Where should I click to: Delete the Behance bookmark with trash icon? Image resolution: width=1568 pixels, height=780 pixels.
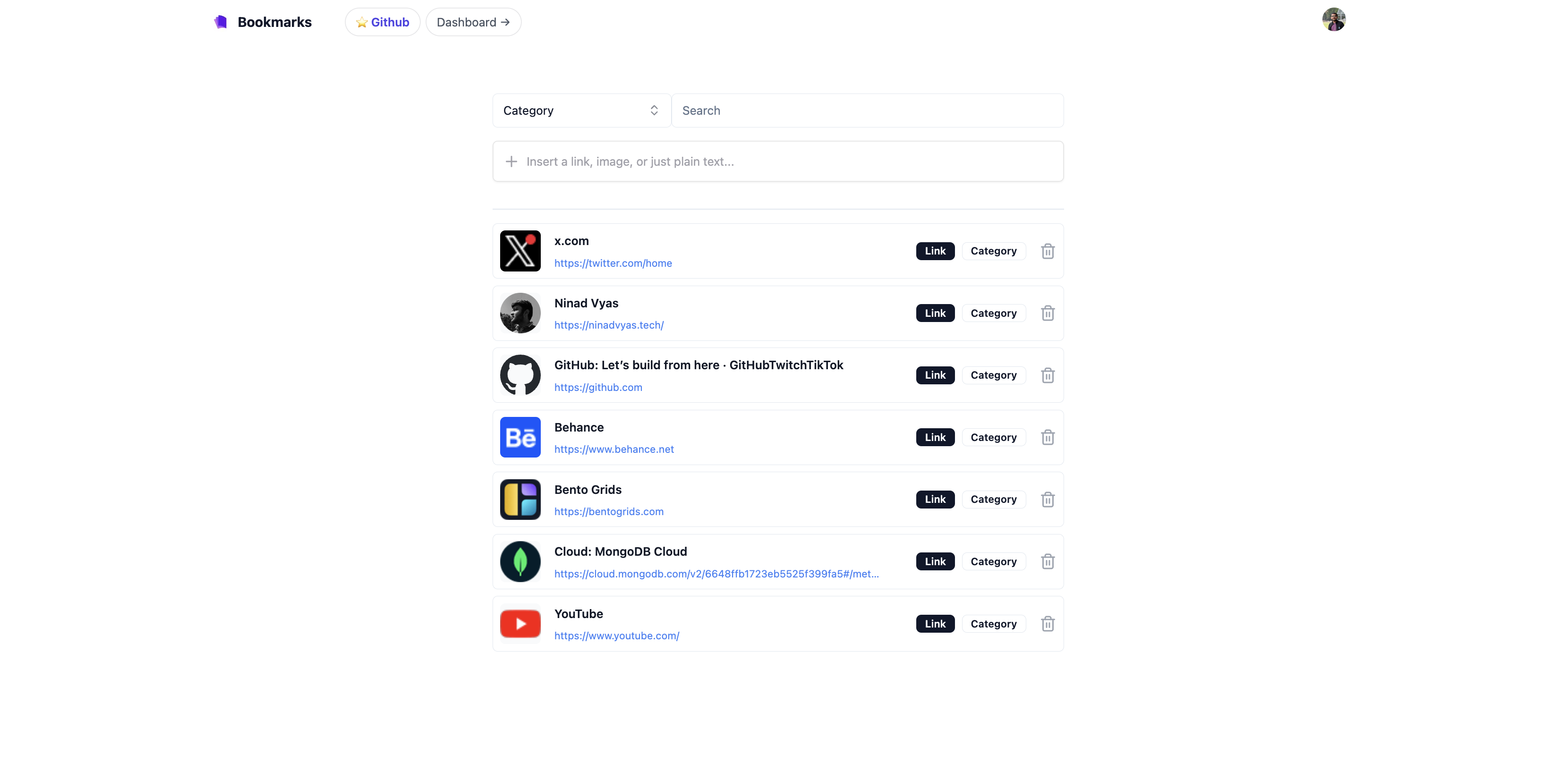(1048, 437)
